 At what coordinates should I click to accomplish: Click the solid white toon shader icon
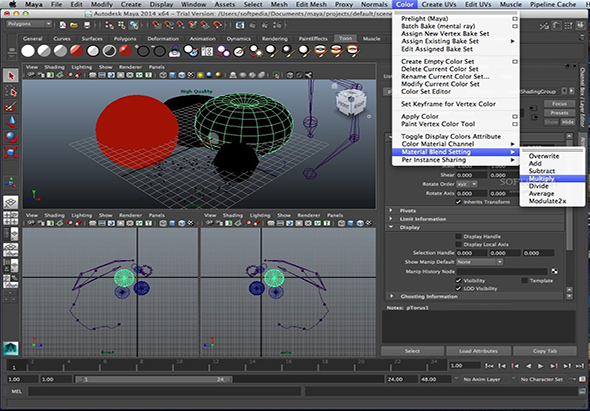point(28,51)
